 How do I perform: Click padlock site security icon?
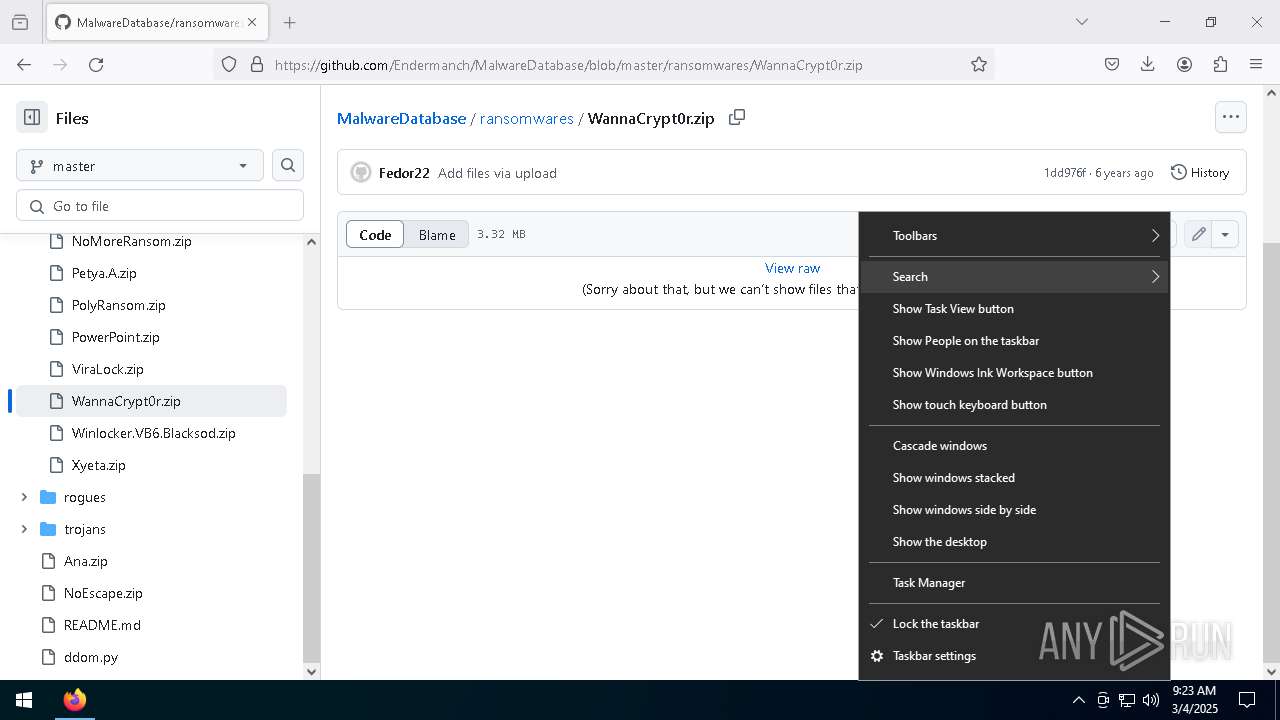click(x=257, y=64)
